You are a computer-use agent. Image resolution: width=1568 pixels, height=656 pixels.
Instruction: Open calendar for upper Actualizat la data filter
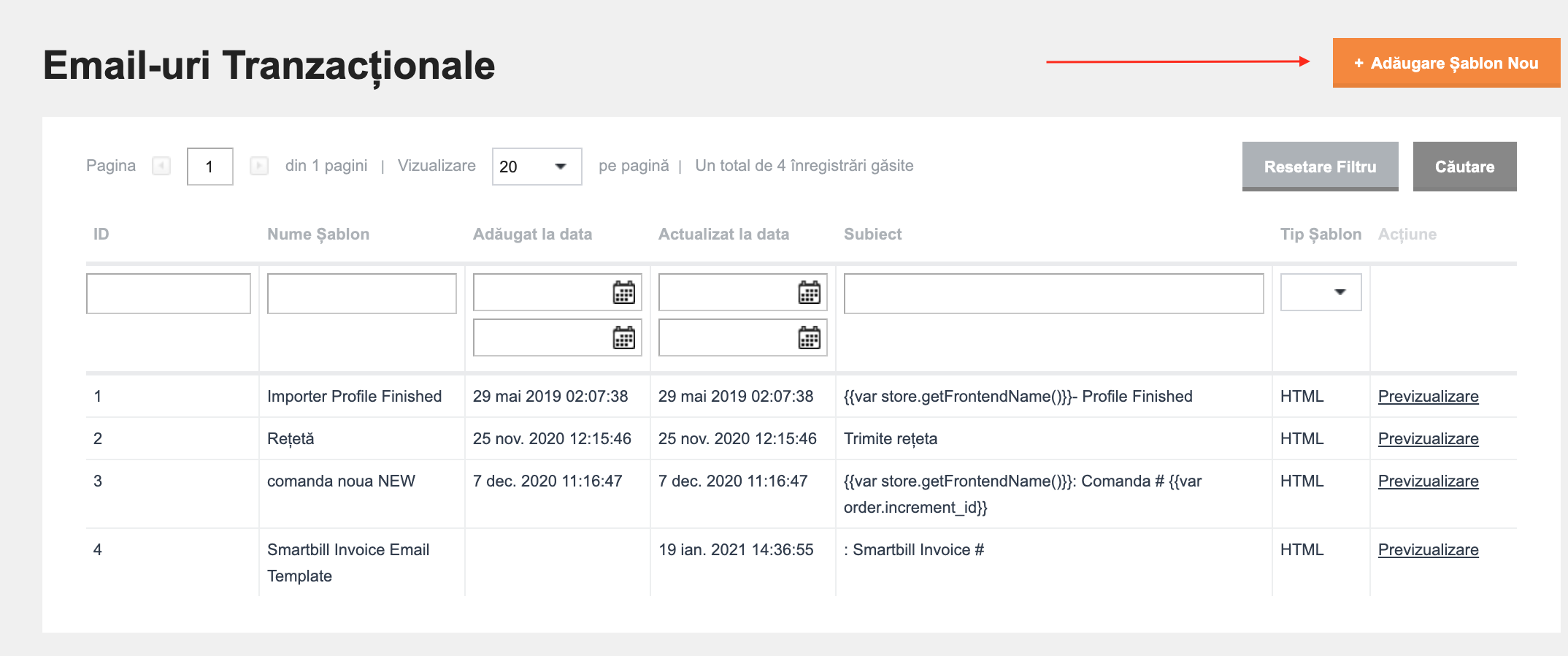[x=809, y=292]
